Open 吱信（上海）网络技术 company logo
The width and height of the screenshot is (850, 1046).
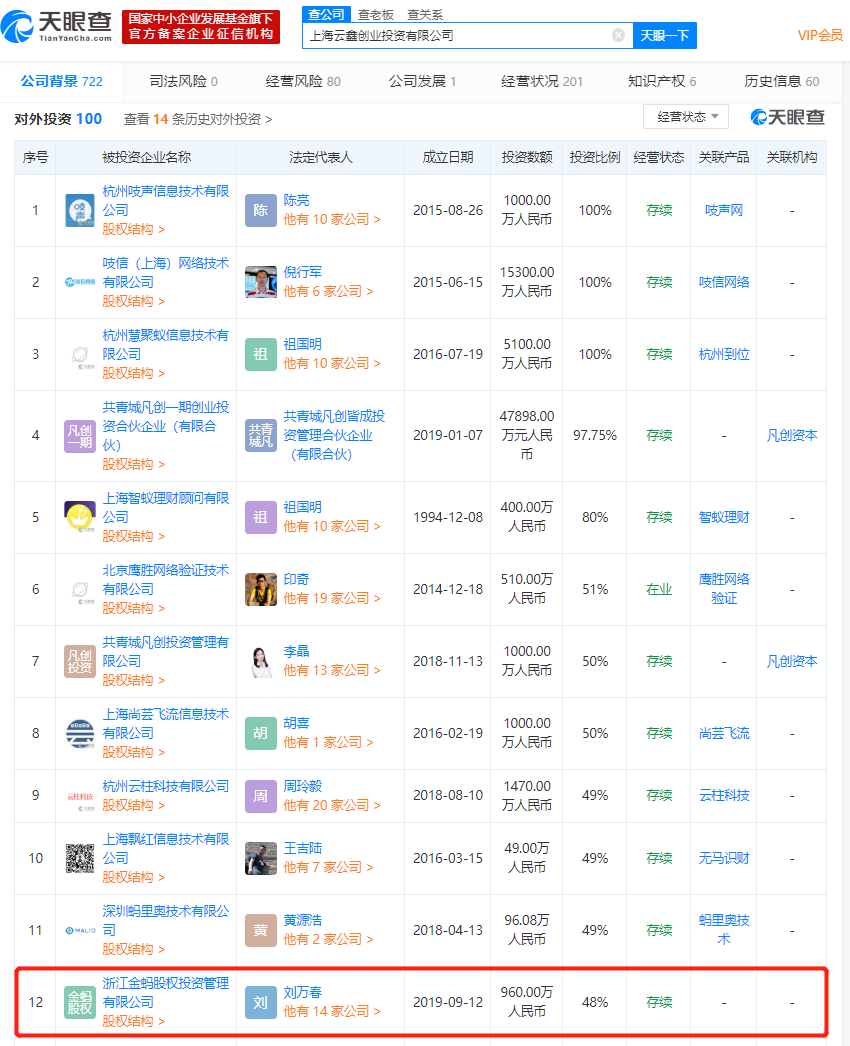pyautogui.click(x=80, y=282)
